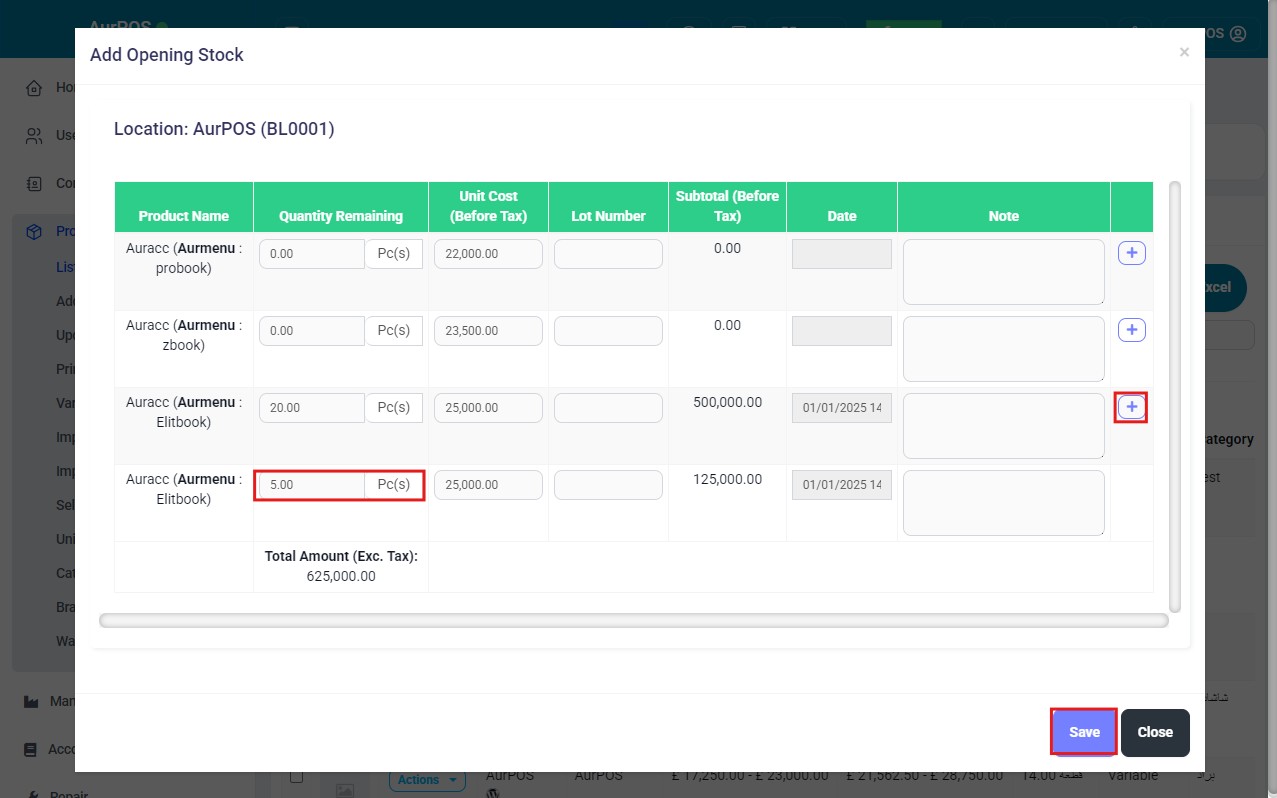Click the contacts icon in the background sidebar

coord(35,184)
